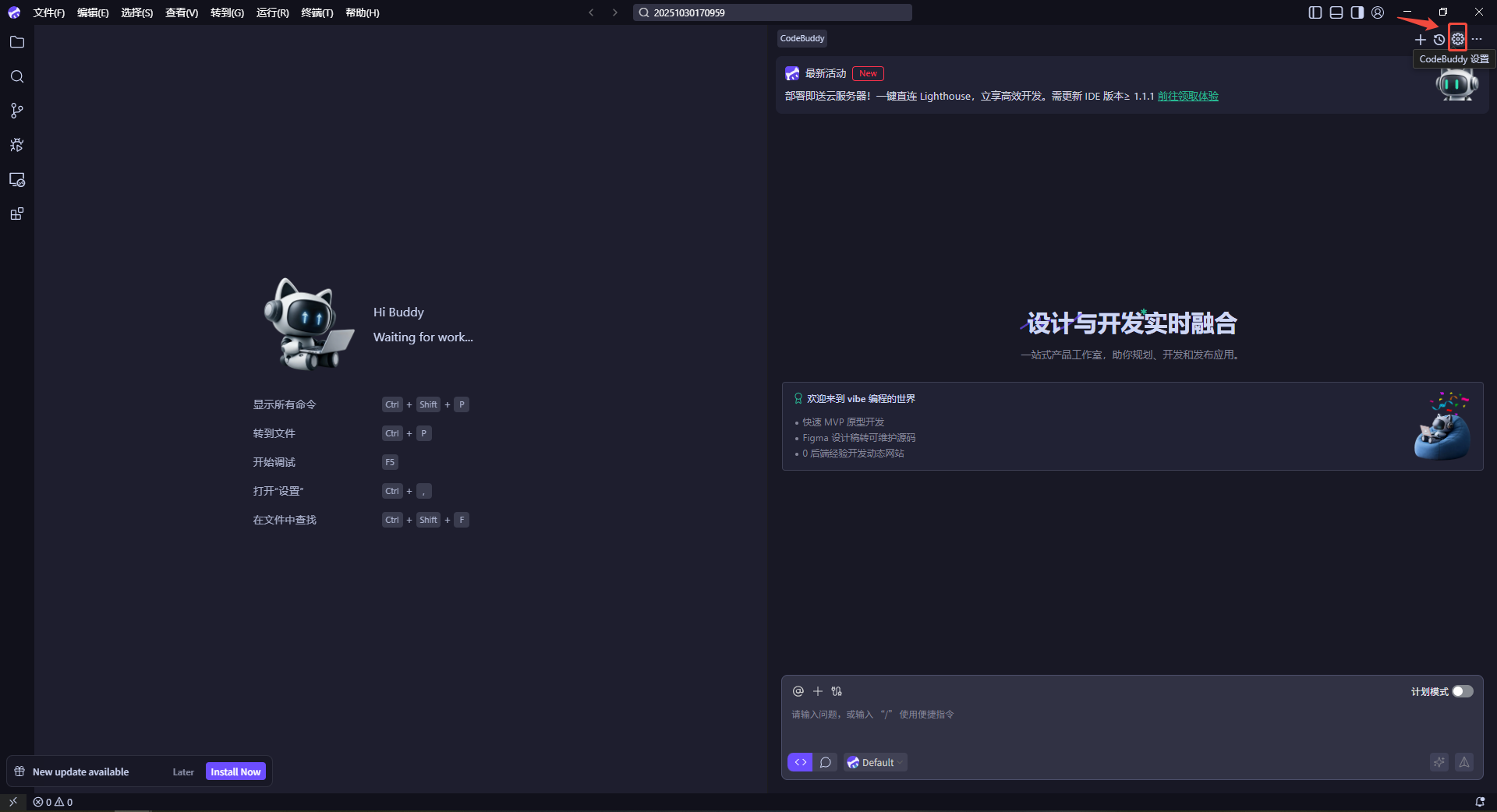
Task: Click the Install Now update button
Action: pos(235,771)
